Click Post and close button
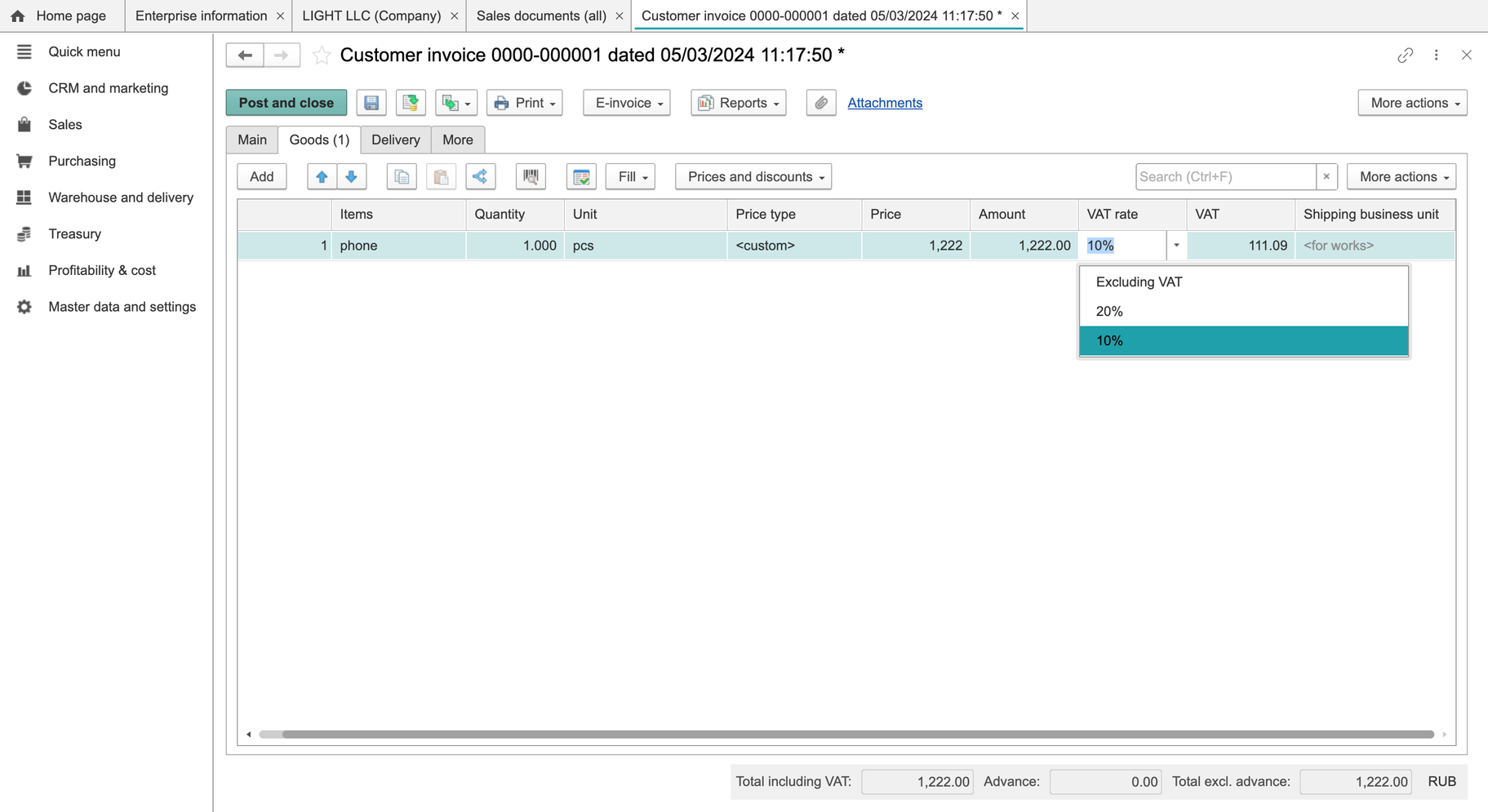The image size is (1488, 812). pos(286,103)
